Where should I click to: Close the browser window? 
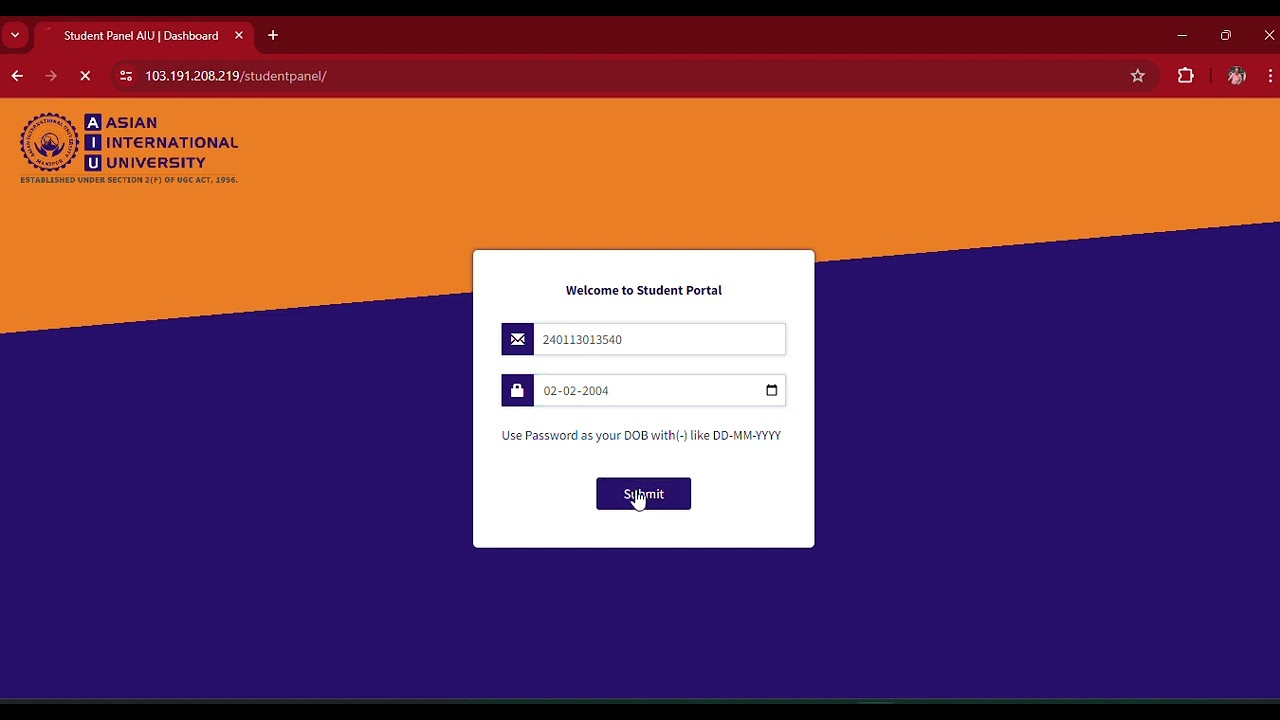tap(1269, 36)
